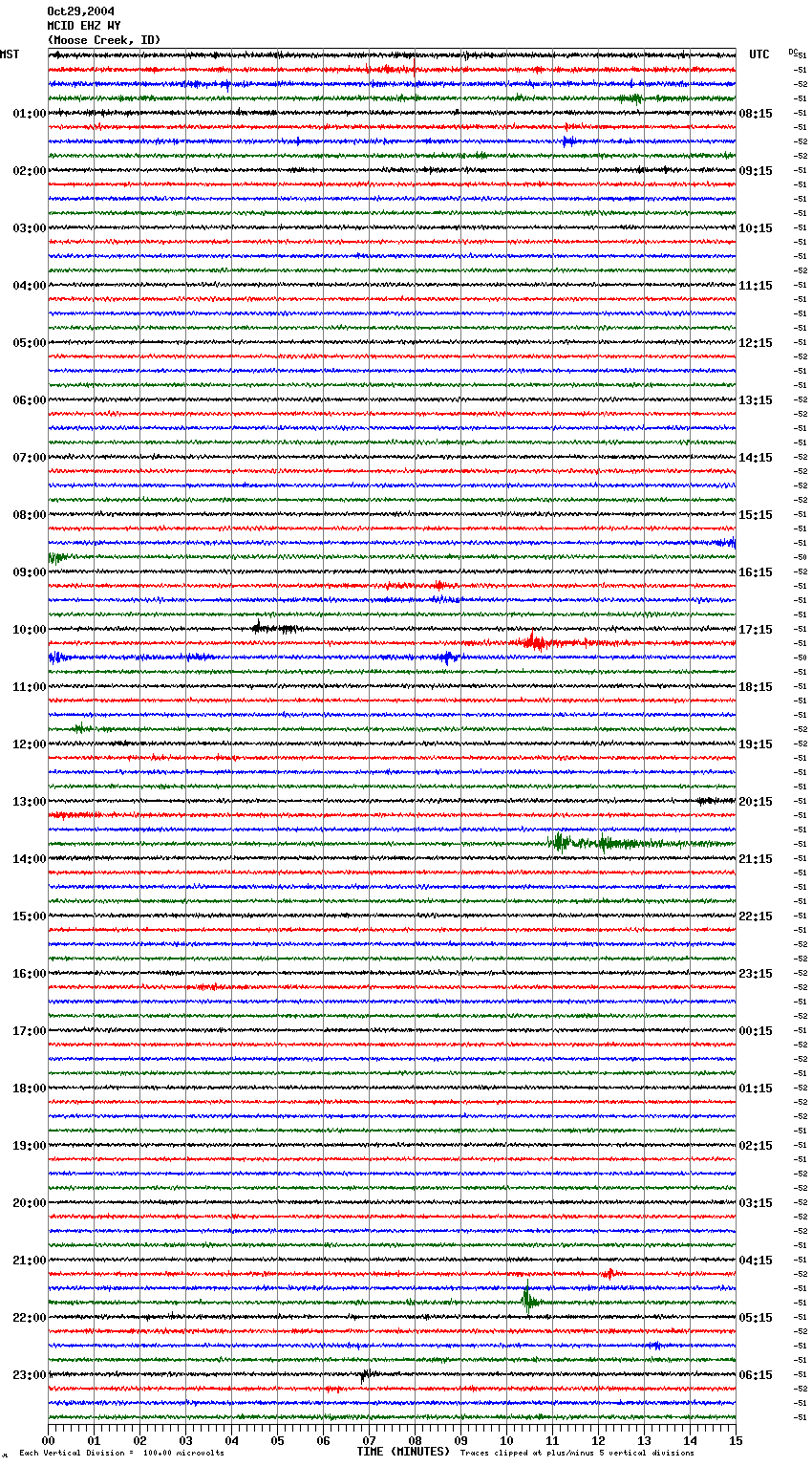
Task: Select the 12:15 UTC time label
Action: pos(756,343)
